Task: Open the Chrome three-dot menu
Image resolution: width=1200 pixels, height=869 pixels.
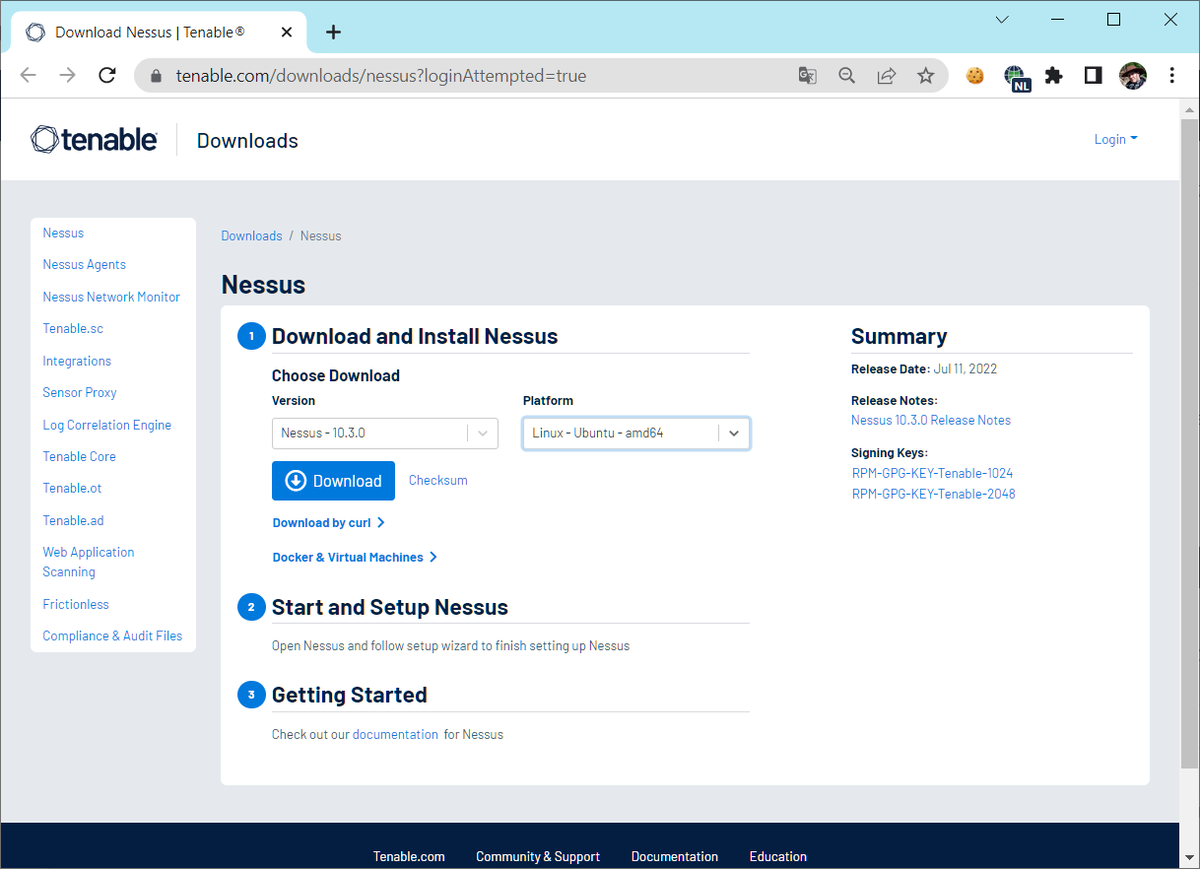Action: 1171,75
